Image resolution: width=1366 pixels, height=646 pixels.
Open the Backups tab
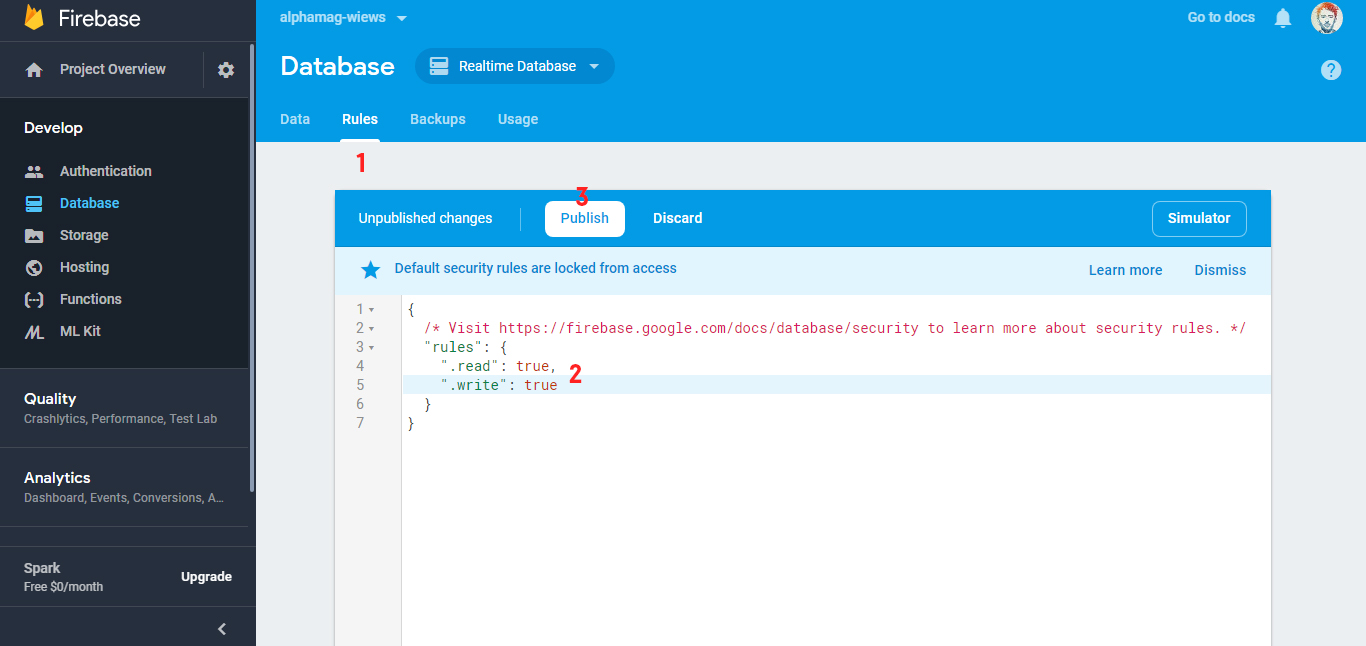[x=438, y=119]
